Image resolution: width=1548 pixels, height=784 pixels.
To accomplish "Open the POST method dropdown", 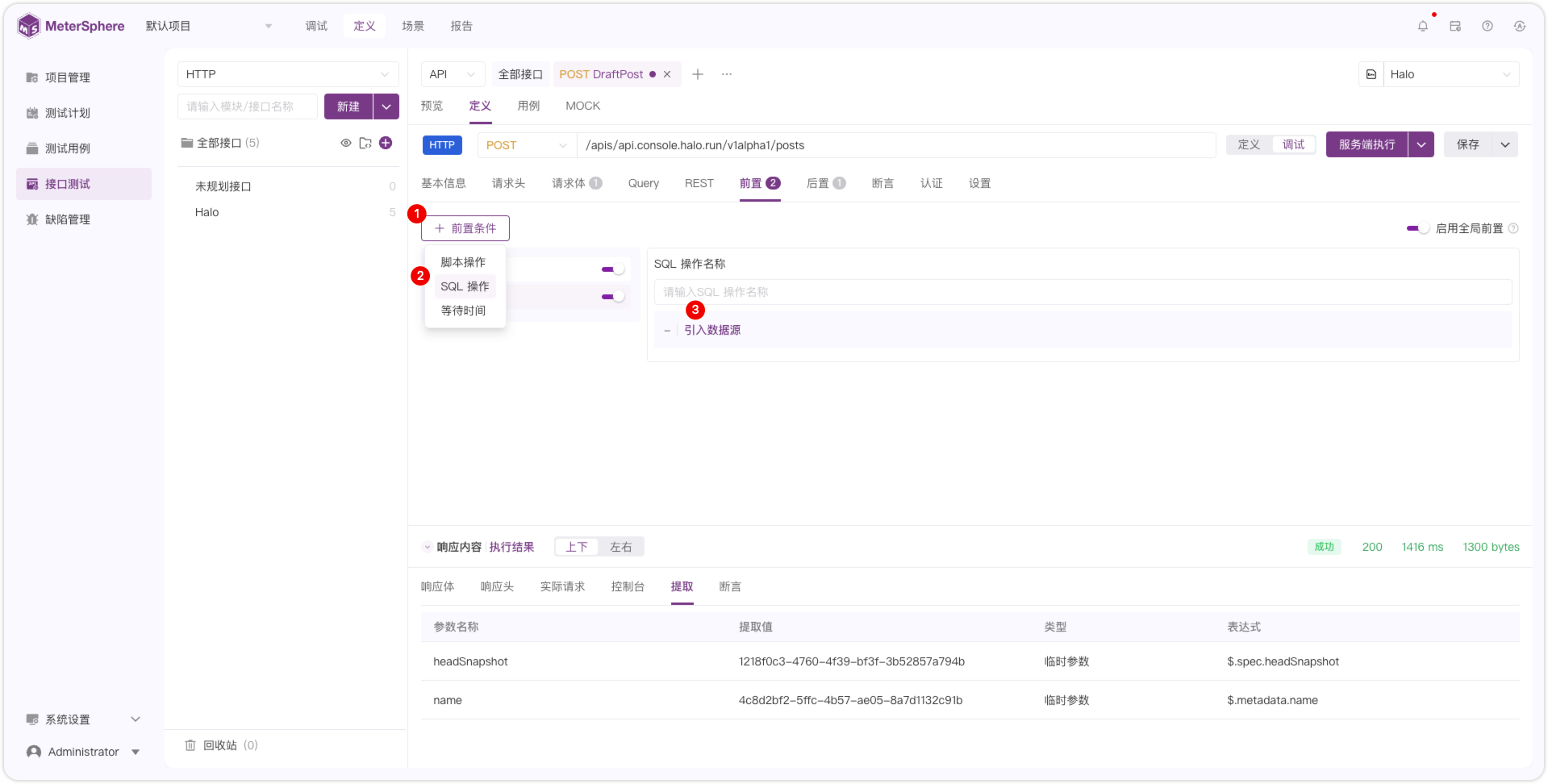I will click(527, 145).
